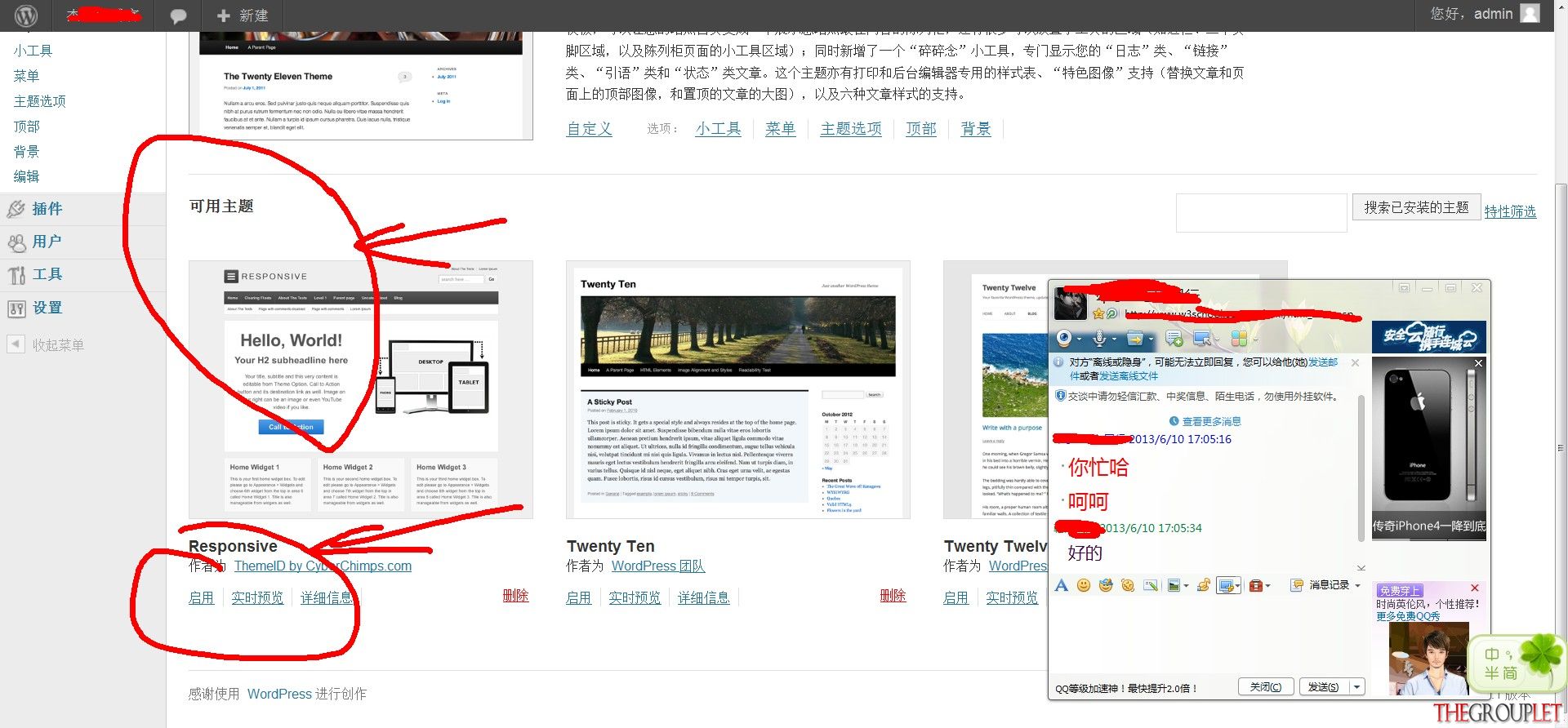This screenshot has height=728, width=1568.
Task: Start voice chat with the microphone icon
Action: click(x=1099, y=338)
